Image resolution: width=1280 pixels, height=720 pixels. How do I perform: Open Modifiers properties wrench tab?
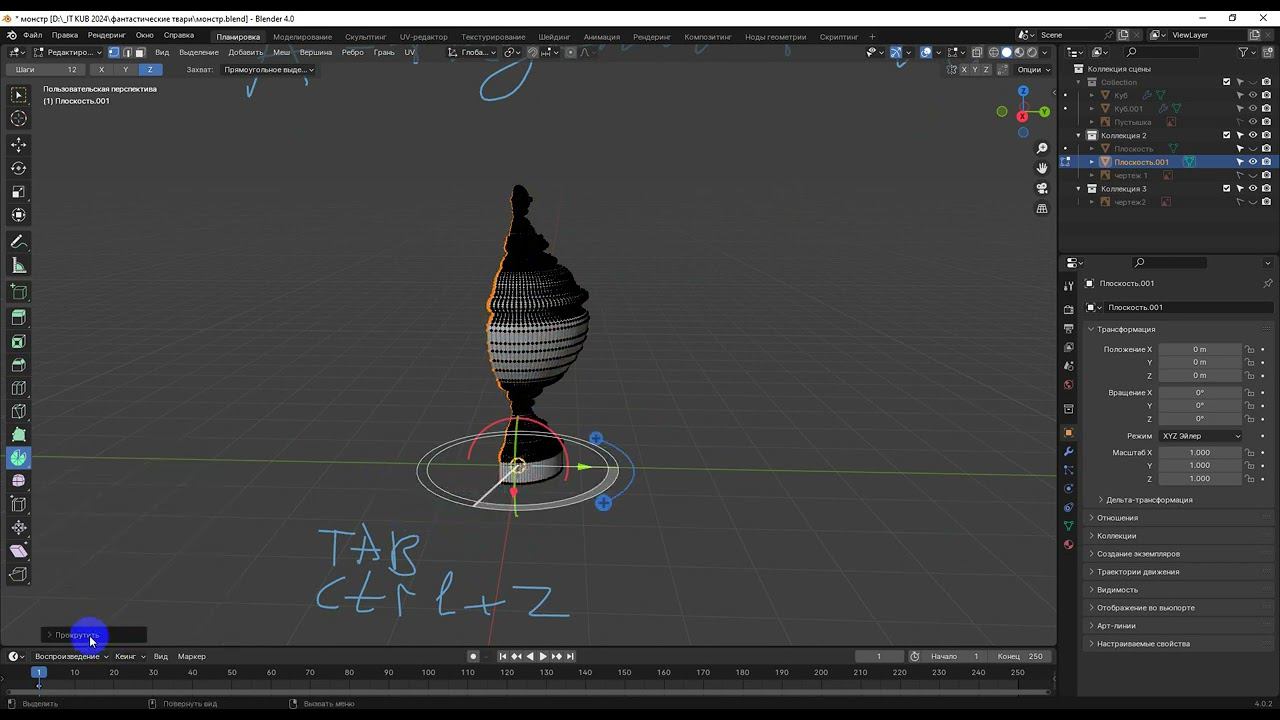pyautogui.click(x=1068, y=452)
